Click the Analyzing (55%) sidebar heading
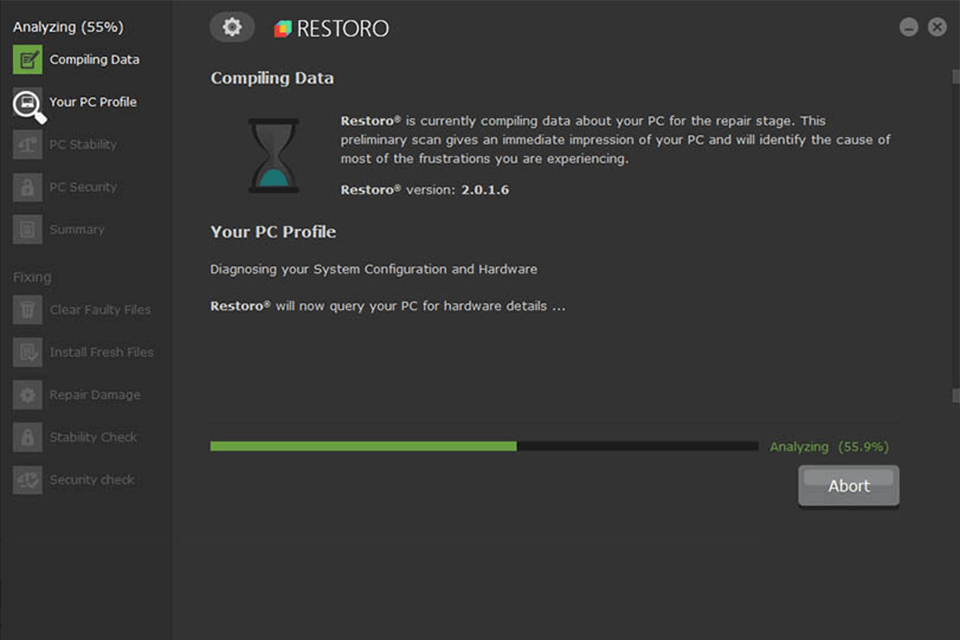Image resolution: width=960 pixels, height=640 pixels. coord(68,27)
